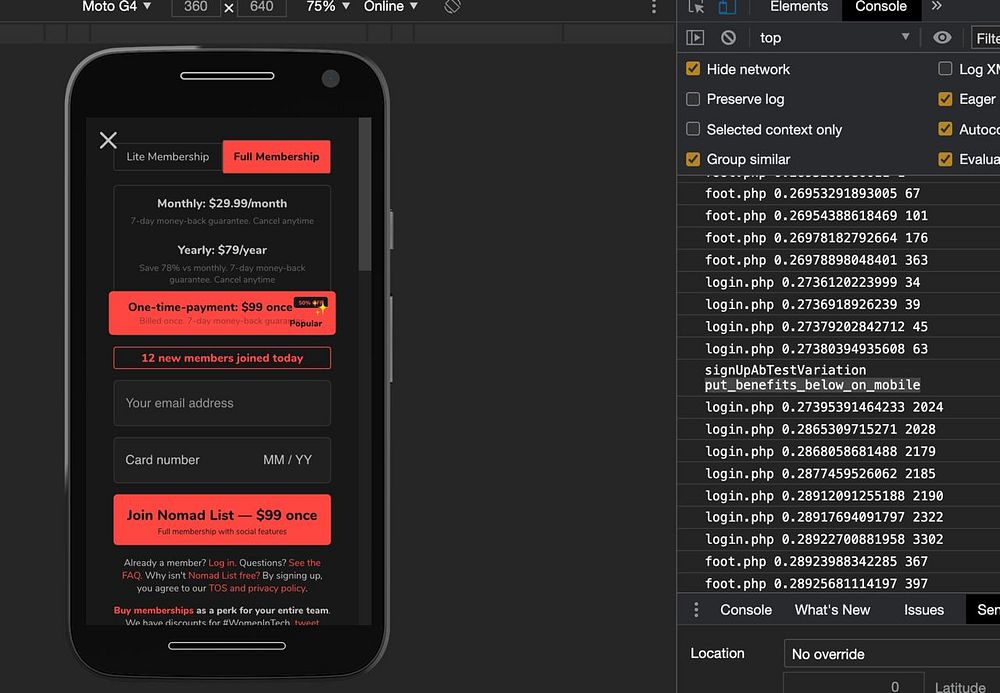Enable Preserve log checkbox

(693, 99)
